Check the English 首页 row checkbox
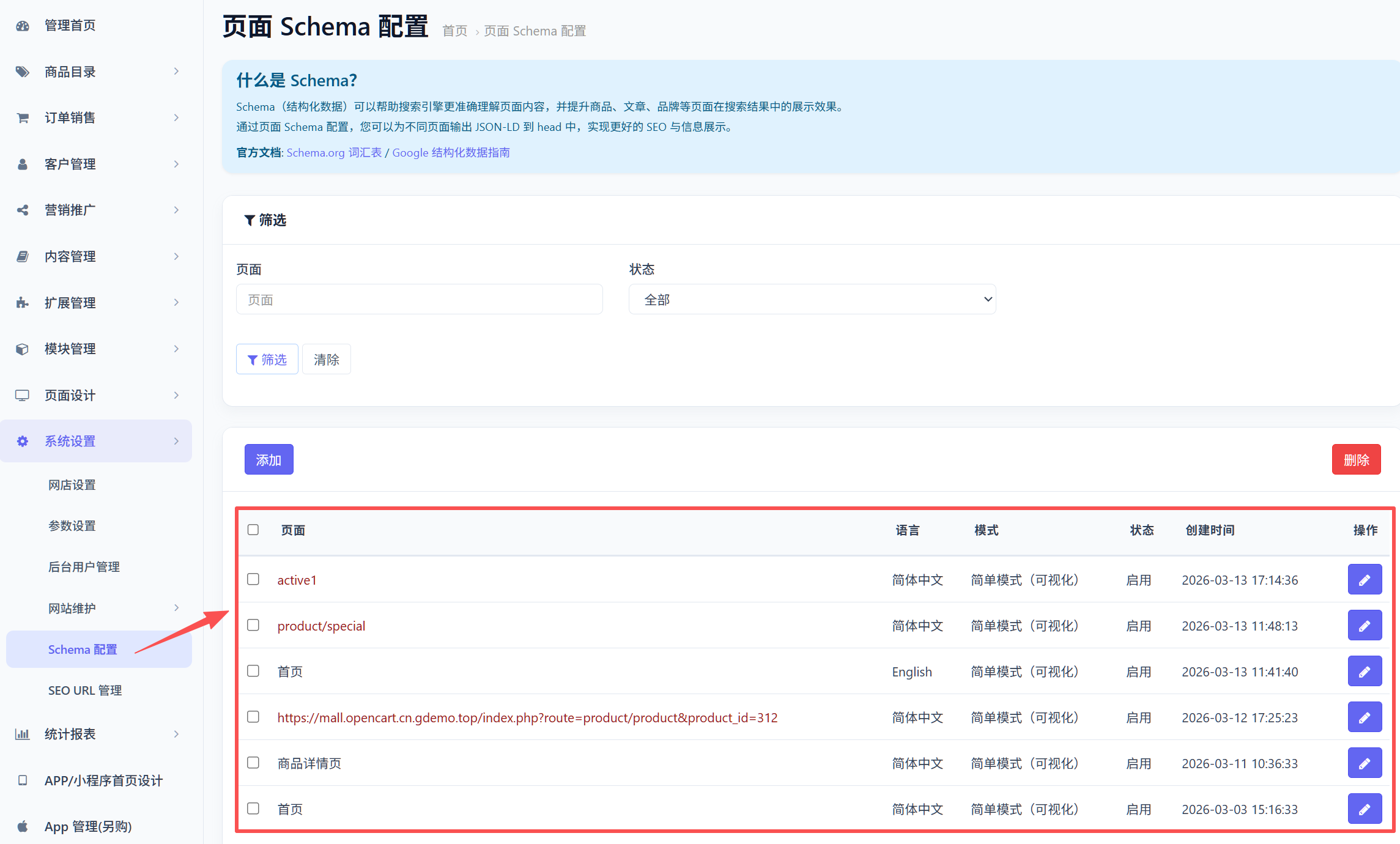Screen dimensions: 1400x844 [x=253, y=671]
